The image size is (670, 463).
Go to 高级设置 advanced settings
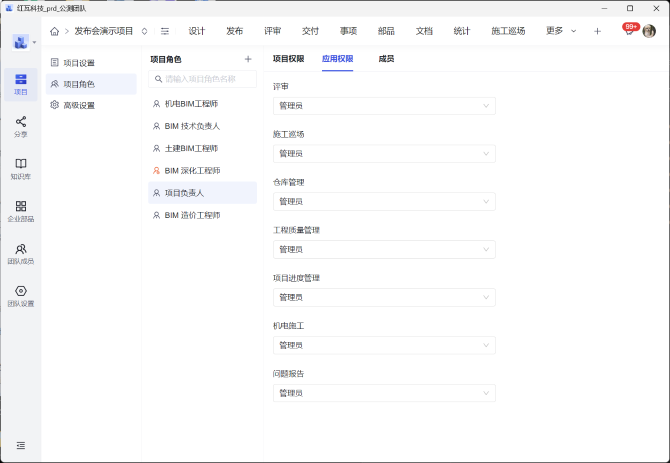pos(78,104)
